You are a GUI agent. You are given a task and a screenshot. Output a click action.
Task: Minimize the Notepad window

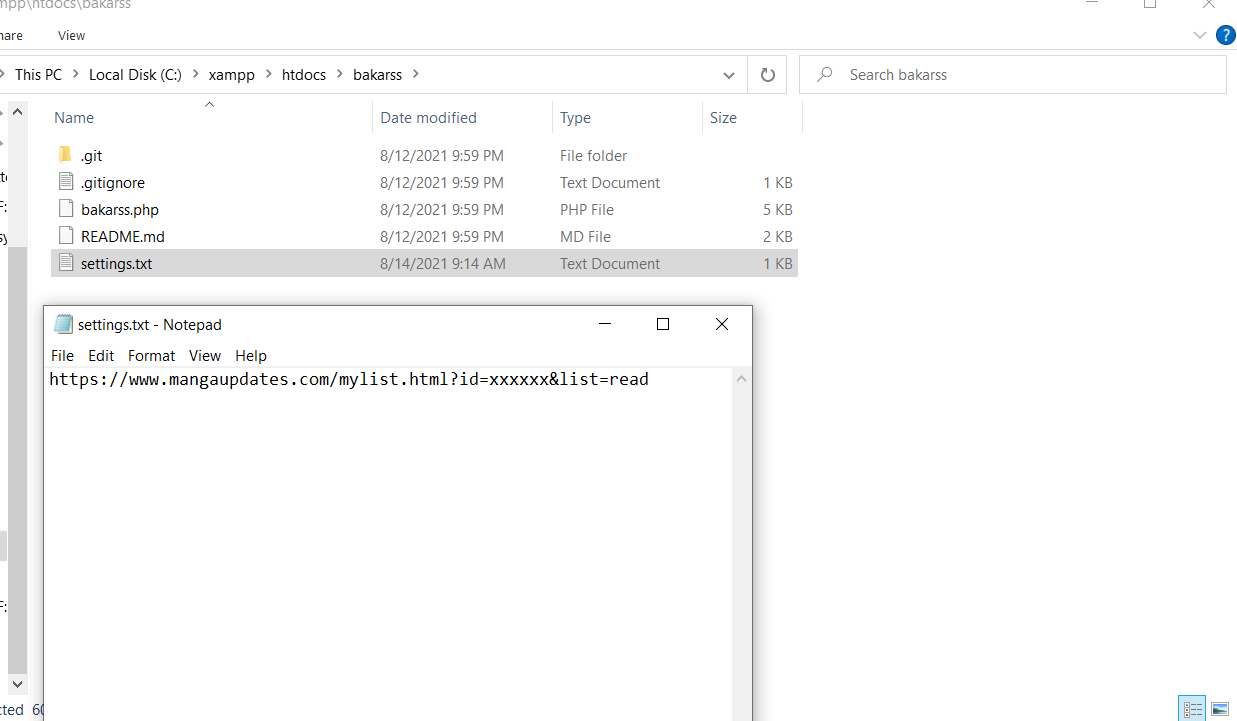(x=604, y=324)
